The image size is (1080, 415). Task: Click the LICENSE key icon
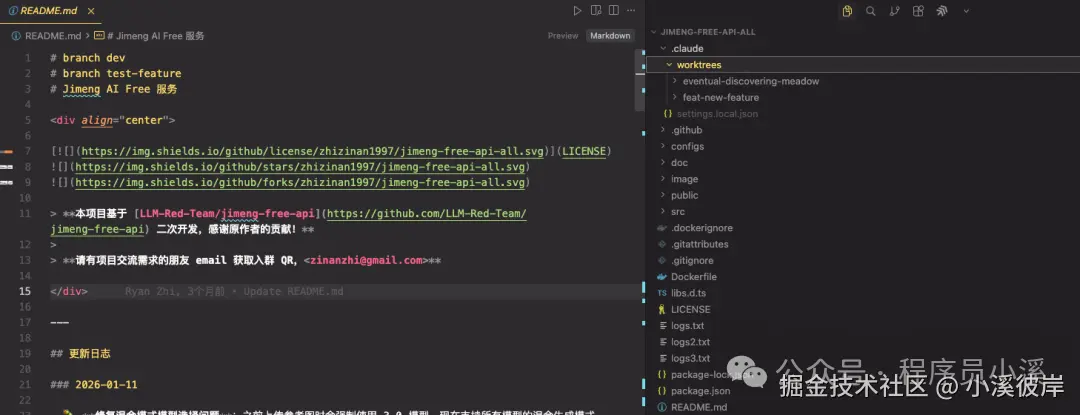[x=662, y=310]
